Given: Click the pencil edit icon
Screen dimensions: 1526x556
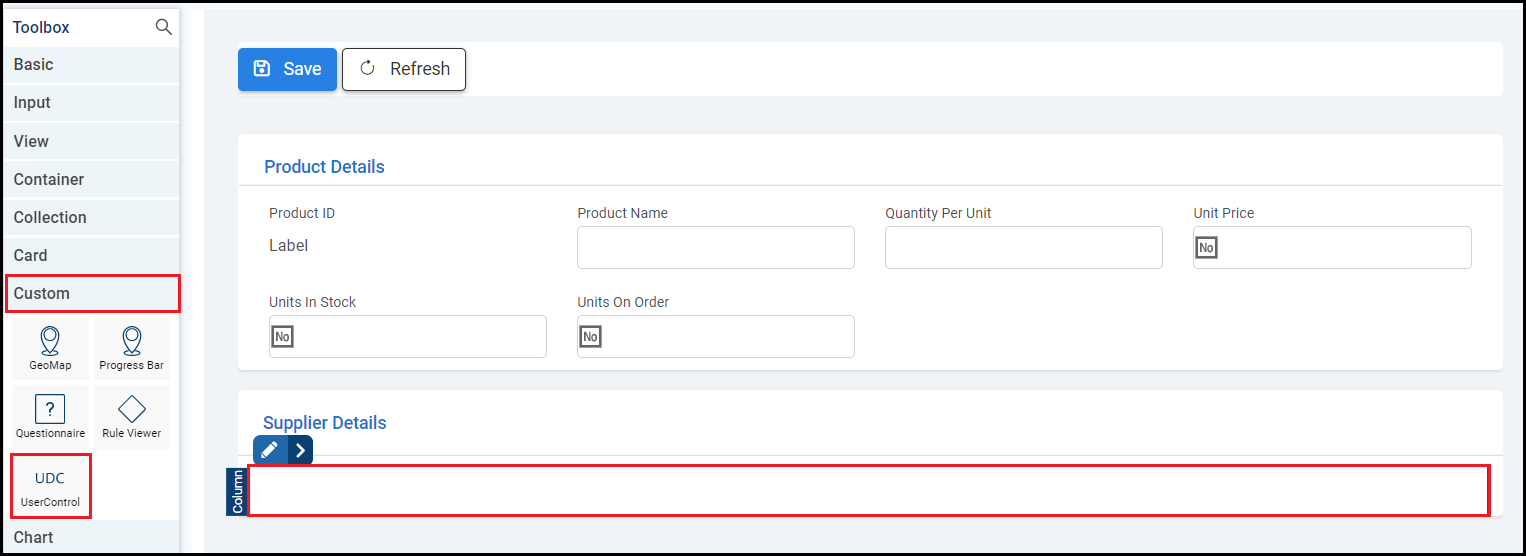Looking at the screenshot, I should tap(270, 450).
